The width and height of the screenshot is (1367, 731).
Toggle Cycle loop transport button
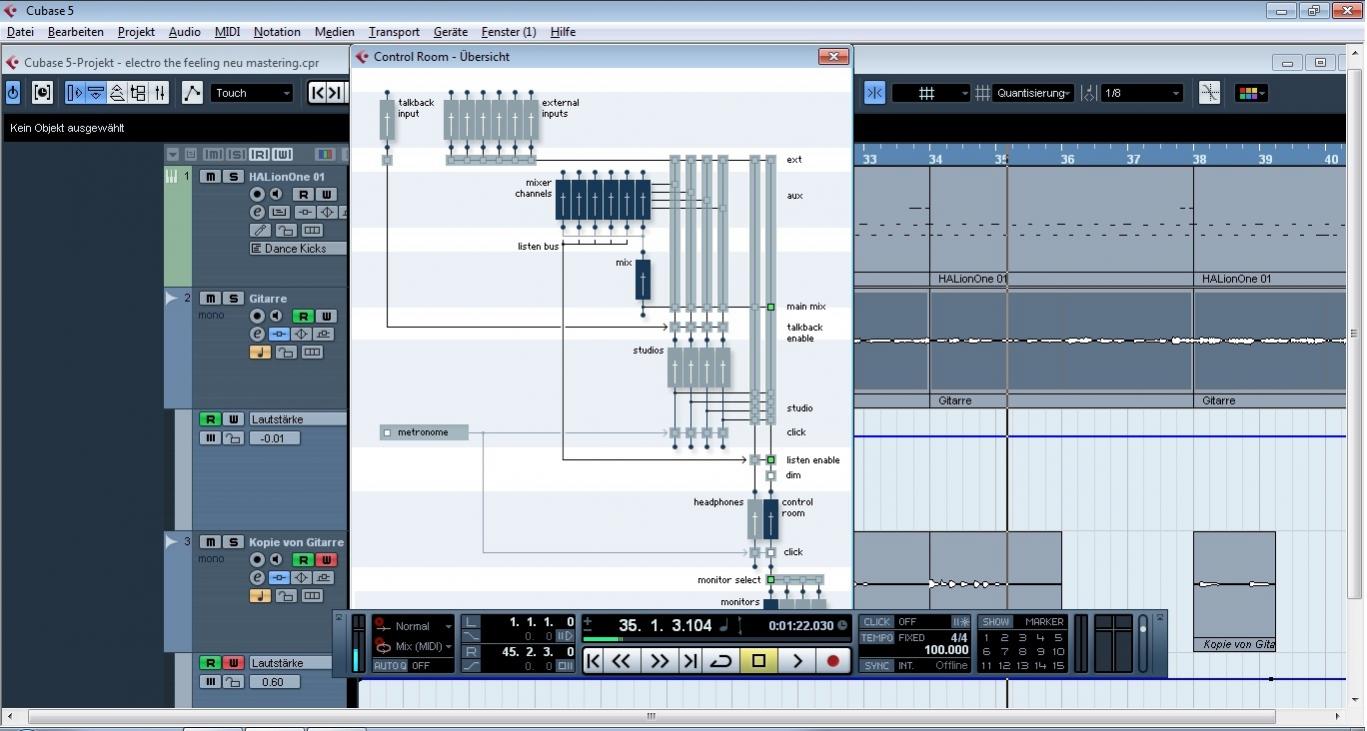(x=720, y=661)
